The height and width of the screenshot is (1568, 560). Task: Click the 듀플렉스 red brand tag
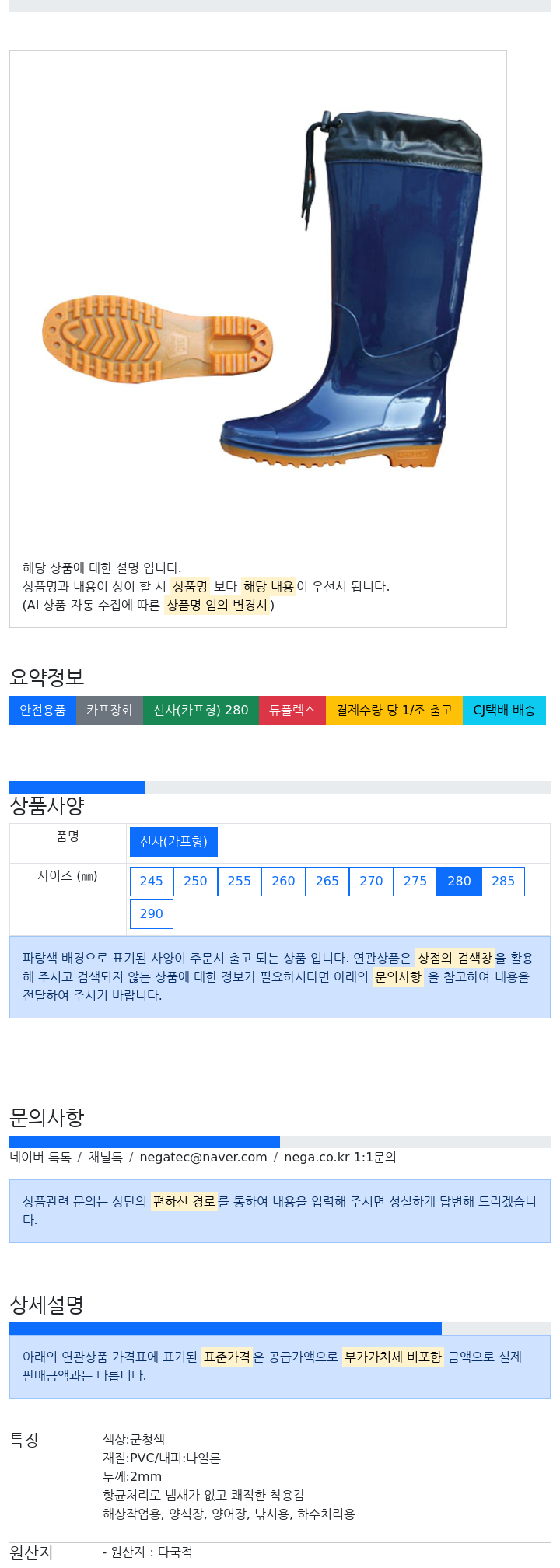point(292,710)
